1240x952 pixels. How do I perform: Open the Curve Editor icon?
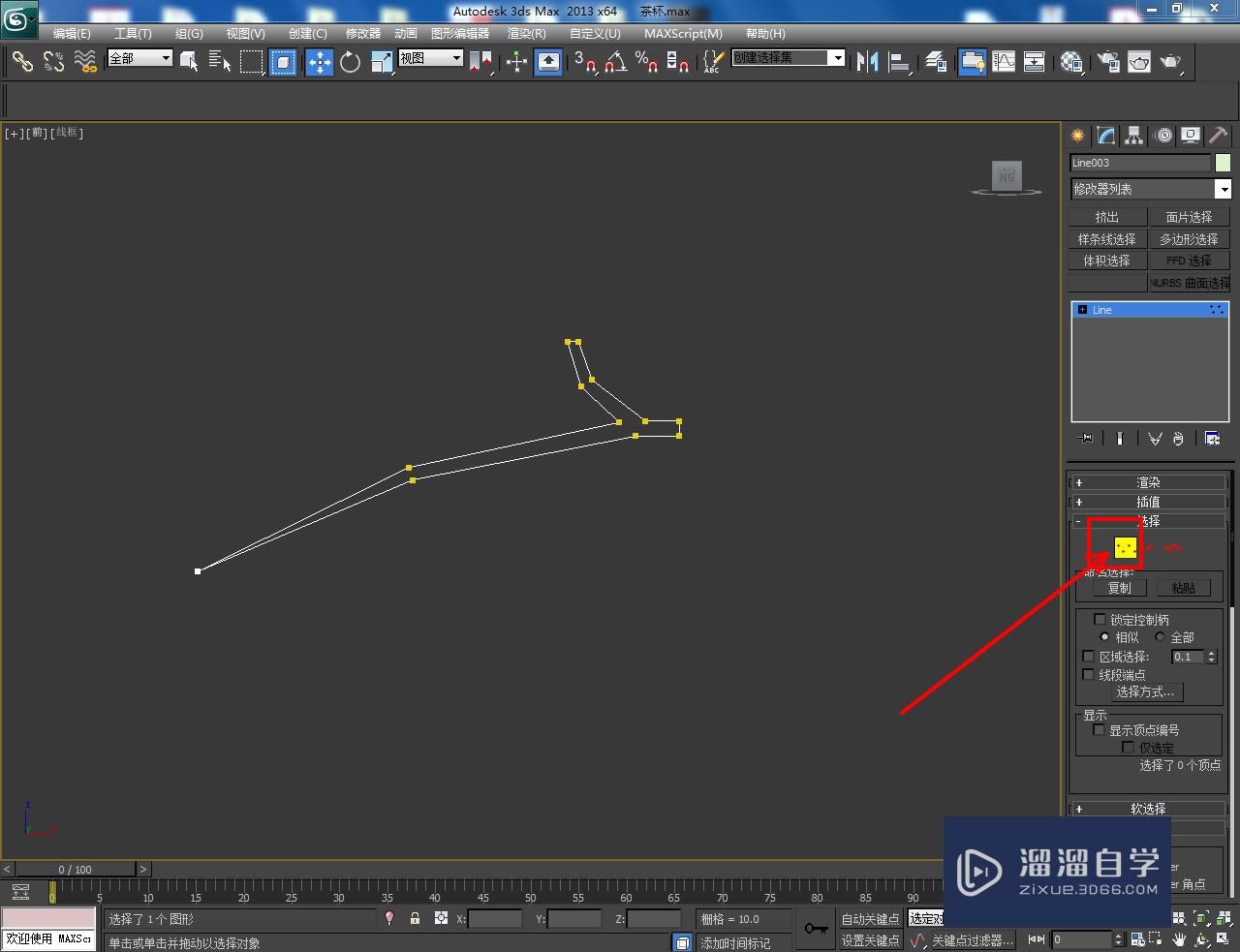point(1004,62)
